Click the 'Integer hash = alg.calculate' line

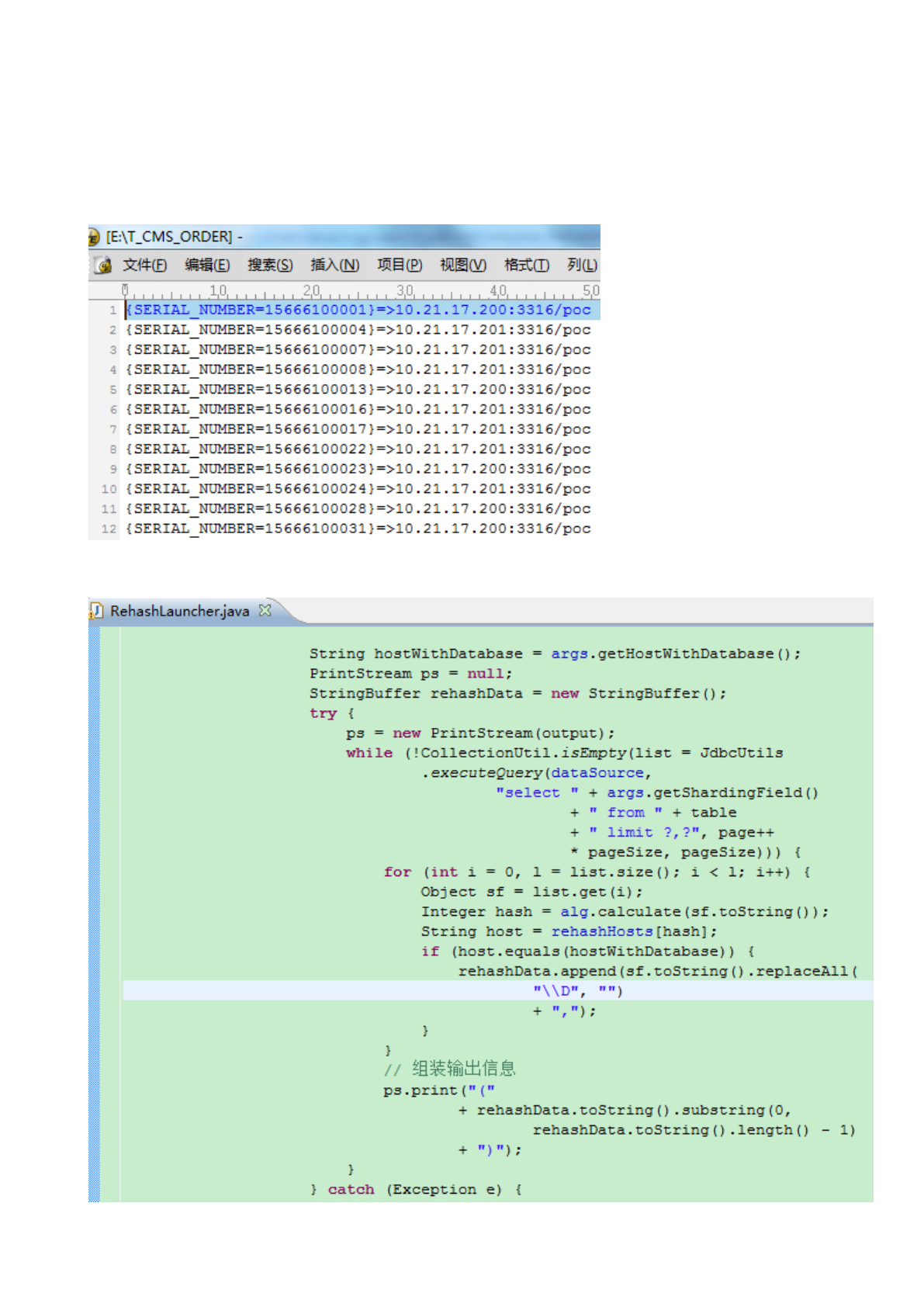625,912
